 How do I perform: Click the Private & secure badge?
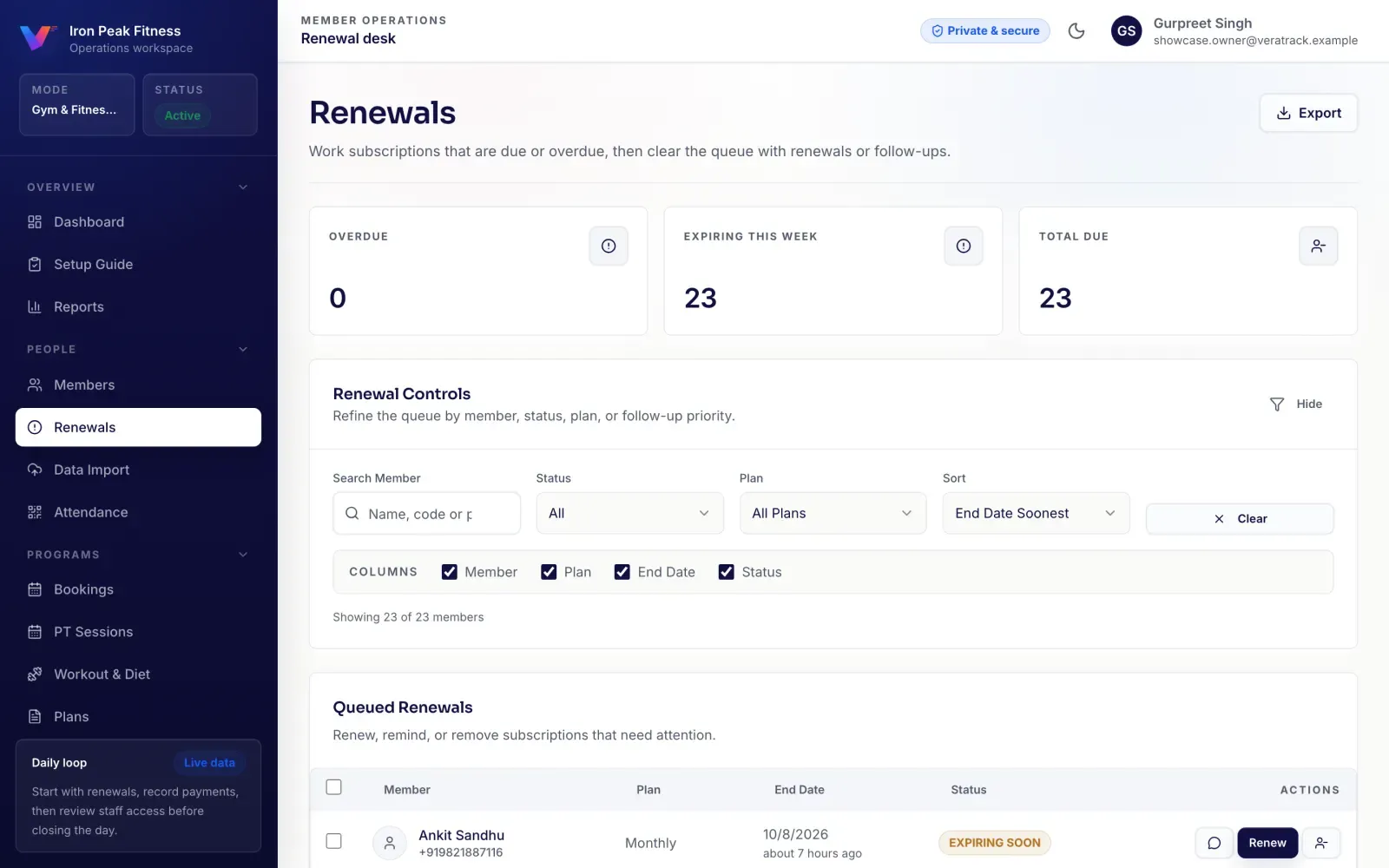point(985,31)
